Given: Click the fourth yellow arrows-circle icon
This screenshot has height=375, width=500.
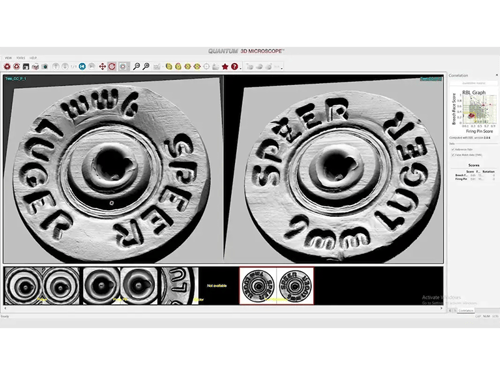Looking at the screenshot, I should click(x=197, y=67).
